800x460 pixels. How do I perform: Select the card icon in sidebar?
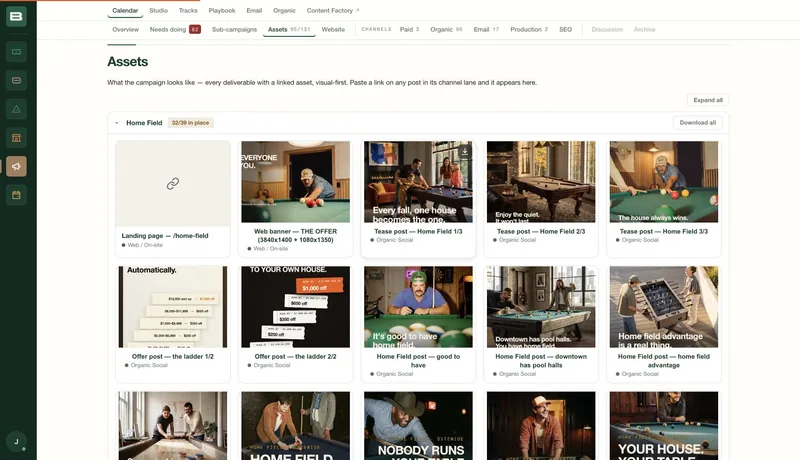pyautogui.click(x=16, y=80)
